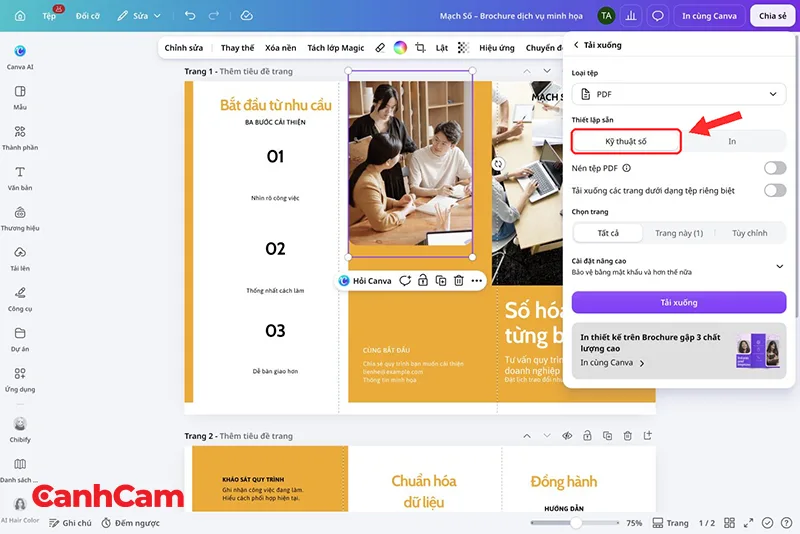The height and width of the screenshot is (534, 800).
Task: Toggle Nén tệp PDF switch
Action: (x=775, y=168)
